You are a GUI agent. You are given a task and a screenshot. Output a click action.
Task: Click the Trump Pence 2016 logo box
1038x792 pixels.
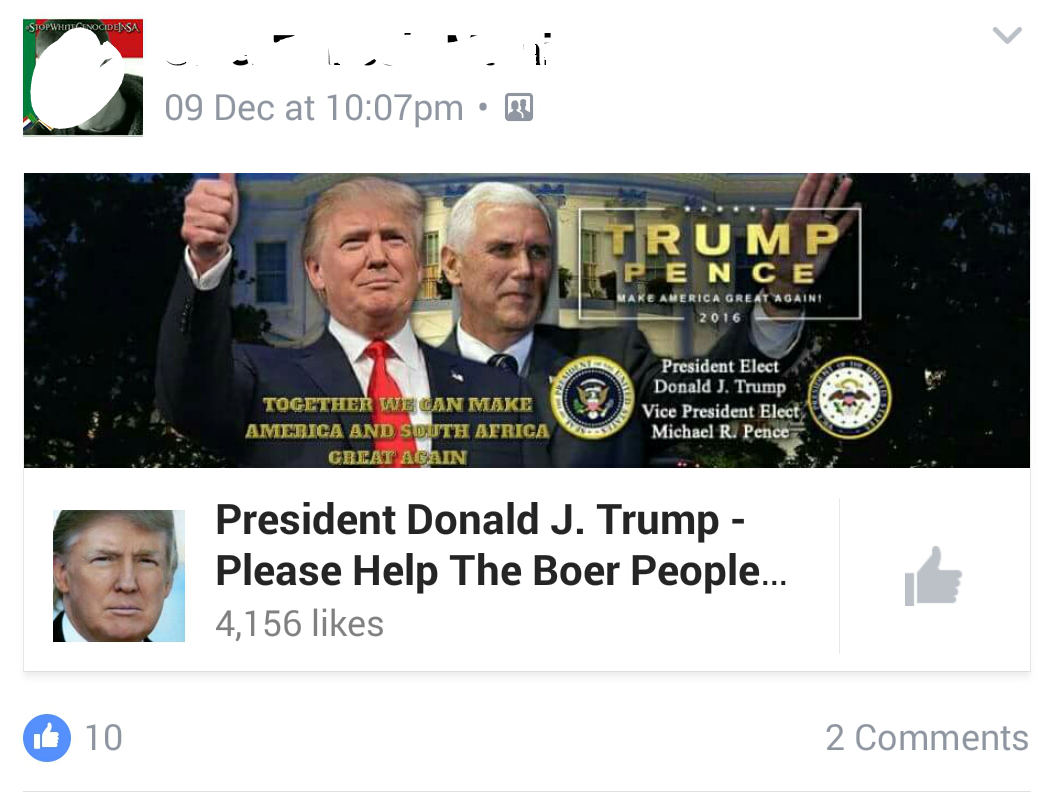pyautogui.click(x=720, y=264)
